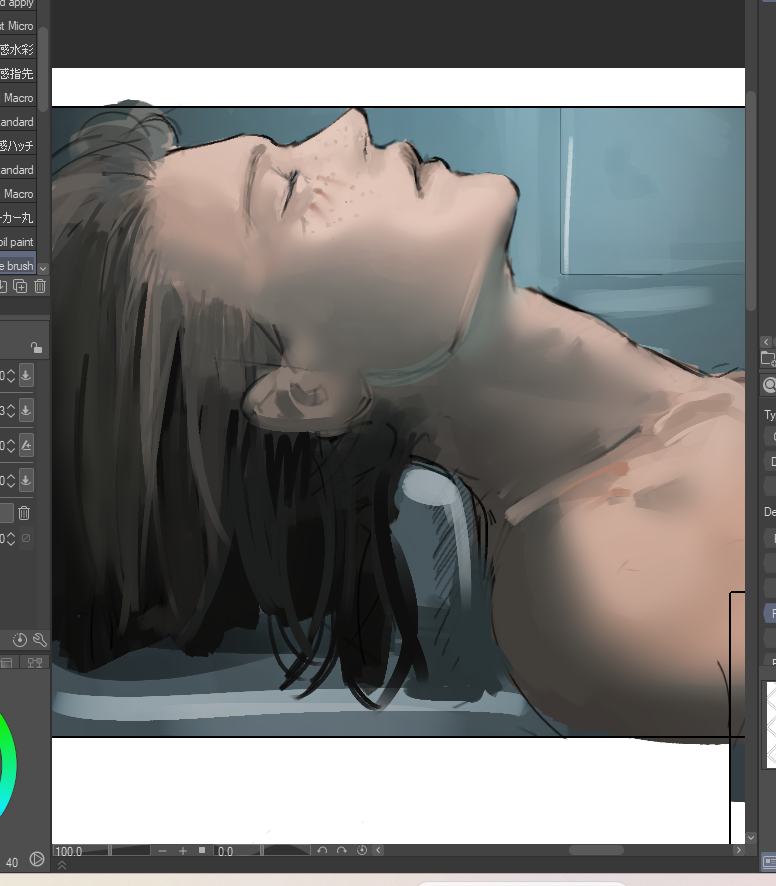This screenshot has width=776, height=886.
Task: Toggle the tool property lock icon
Action: pos(36,348)
